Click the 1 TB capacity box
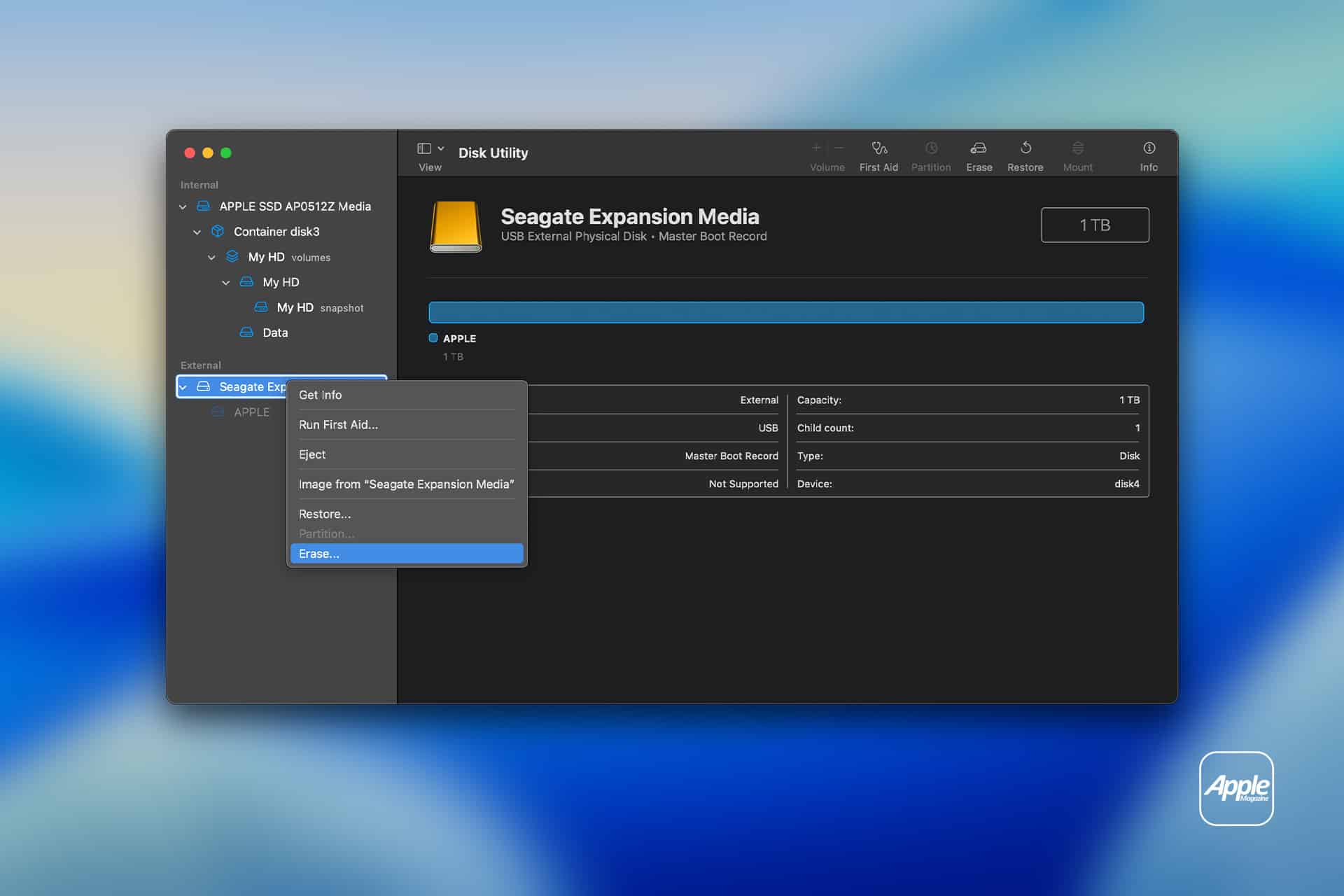 point(1095,225)
